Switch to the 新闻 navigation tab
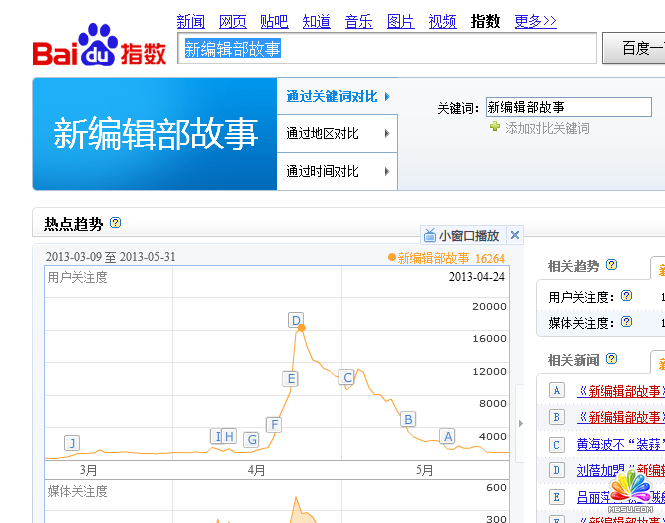 pos(190,21)
